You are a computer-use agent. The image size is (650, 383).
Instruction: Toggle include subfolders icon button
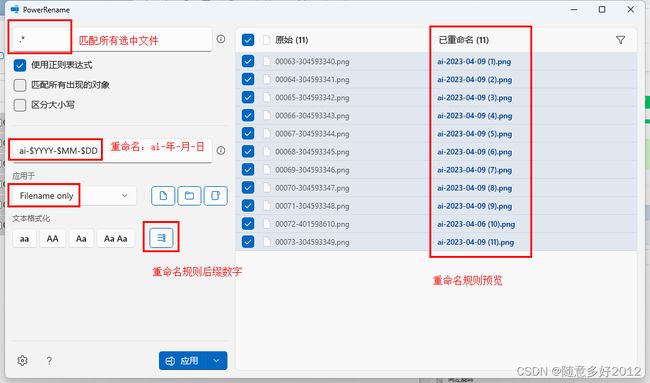(216, 196)
